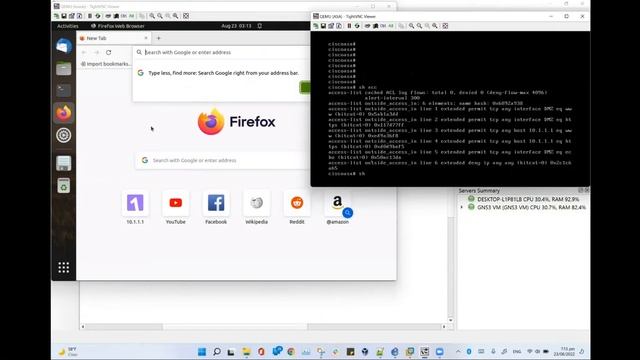Image resolution: width=640 pixels, height=360 pixels.
Task: Open a new Firefox tab with plus button
Action: 159,38
